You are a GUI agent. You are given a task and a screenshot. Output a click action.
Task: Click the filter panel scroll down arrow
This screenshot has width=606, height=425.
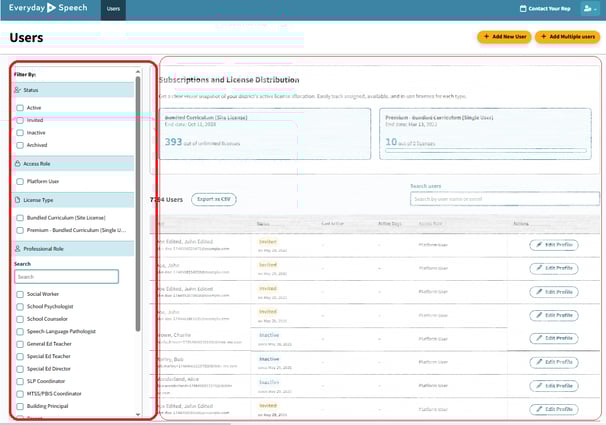click(138, 415)
